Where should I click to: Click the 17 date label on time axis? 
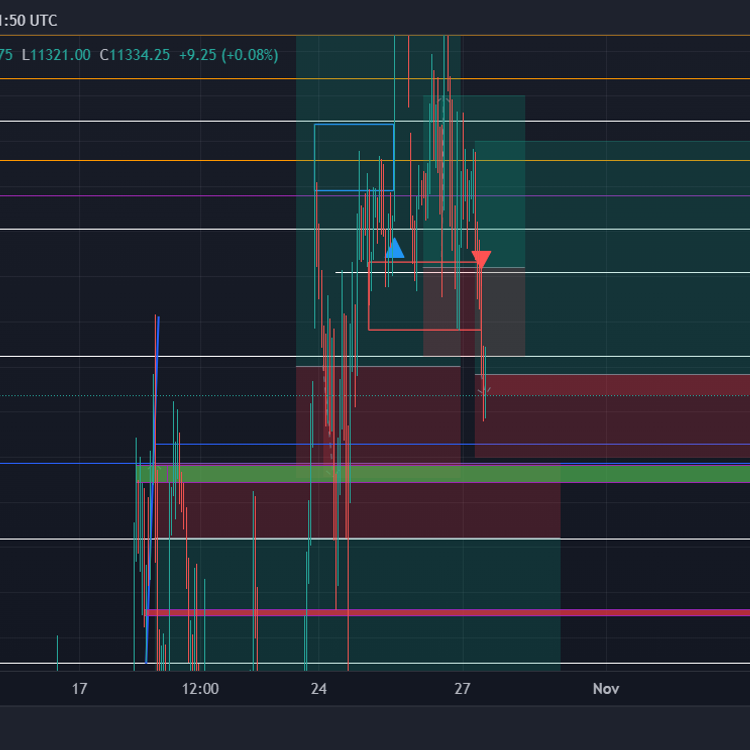click(x=80, y=689)
